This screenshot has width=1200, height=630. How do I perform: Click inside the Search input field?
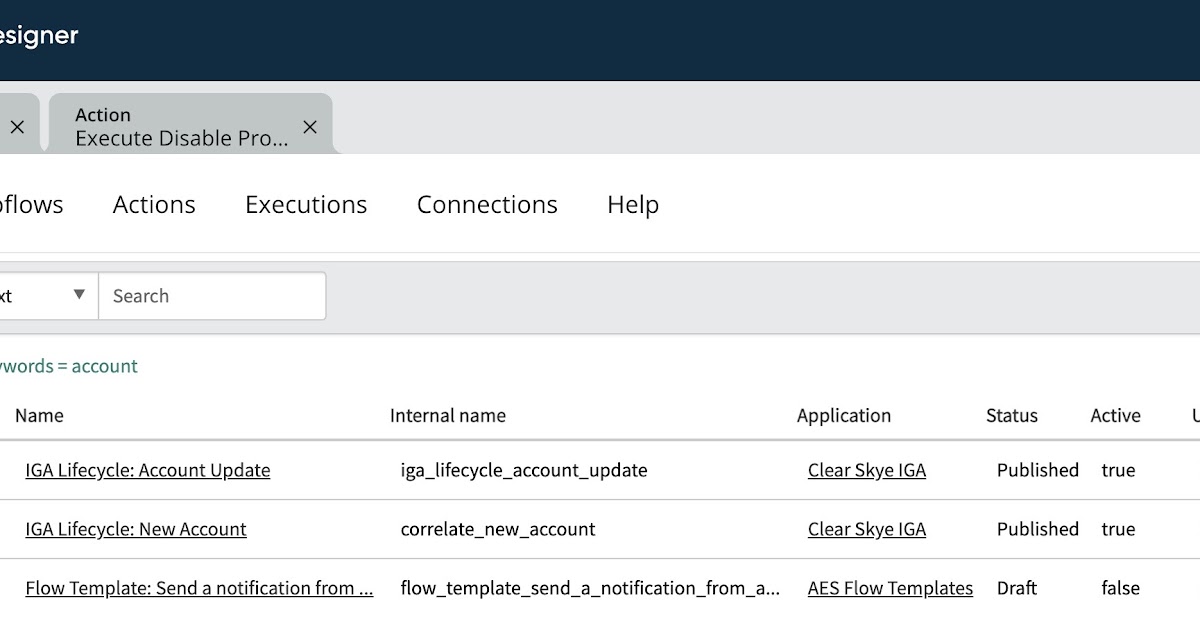[212, 295]
